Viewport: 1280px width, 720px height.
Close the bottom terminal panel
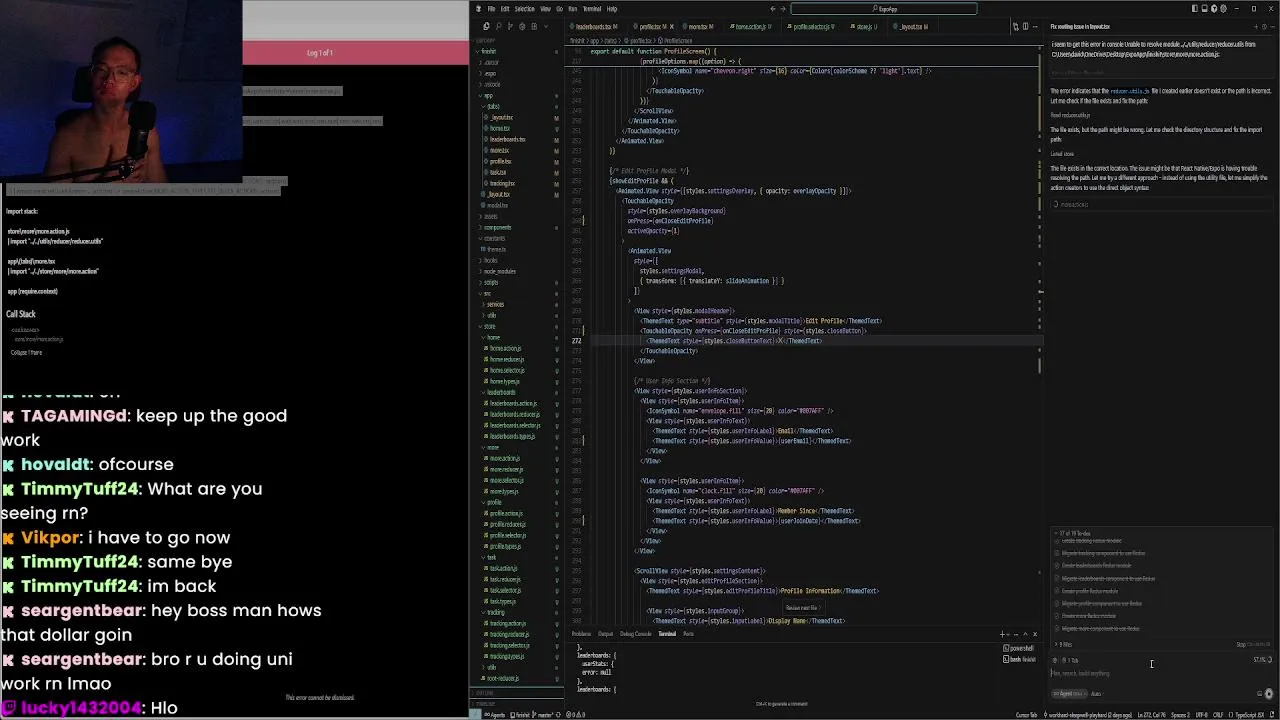tap(1035, 634)
